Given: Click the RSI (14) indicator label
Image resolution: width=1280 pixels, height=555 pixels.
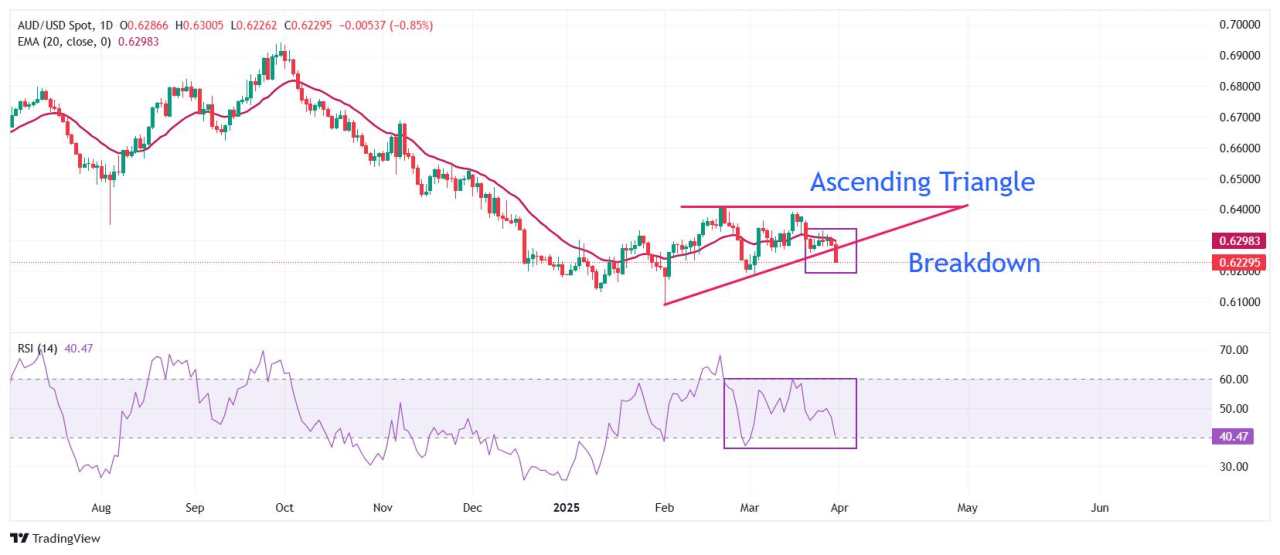Looking at the screenshot, I should click(x=36, y=348).
